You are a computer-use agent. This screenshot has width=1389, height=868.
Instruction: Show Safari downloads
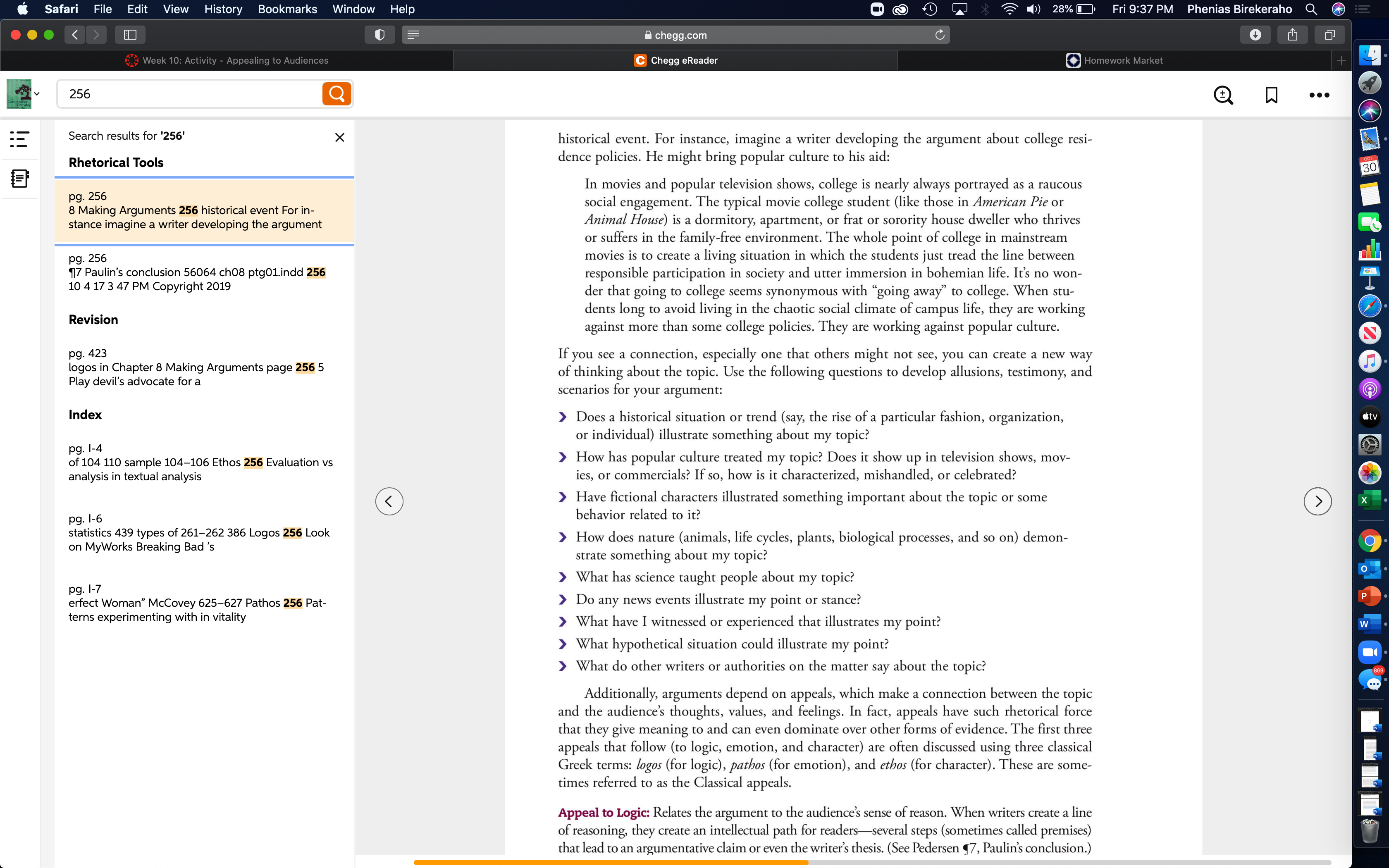1255,34
